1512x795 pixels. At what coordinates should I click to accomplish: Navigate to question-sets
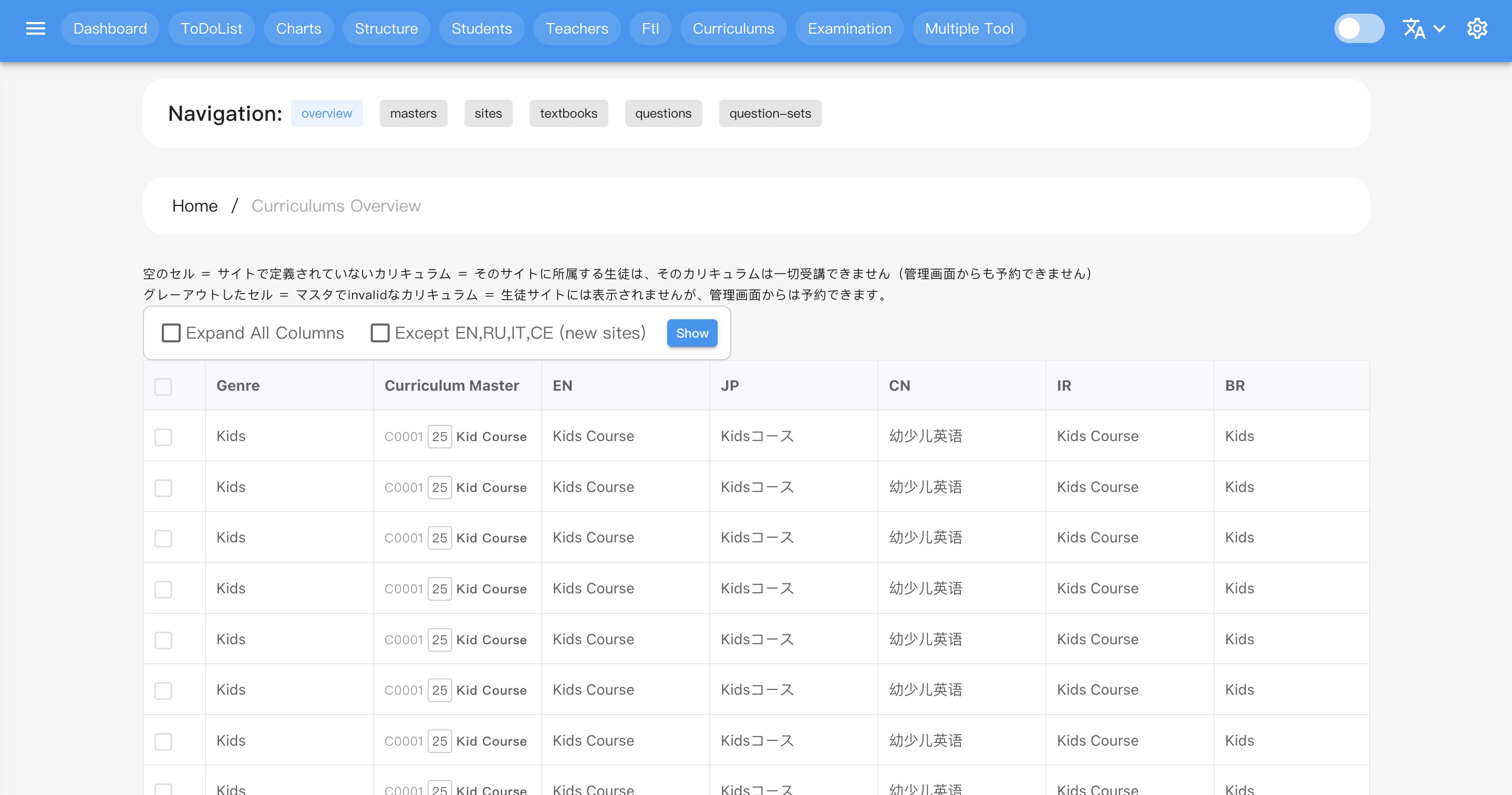(x=770, y=113)
